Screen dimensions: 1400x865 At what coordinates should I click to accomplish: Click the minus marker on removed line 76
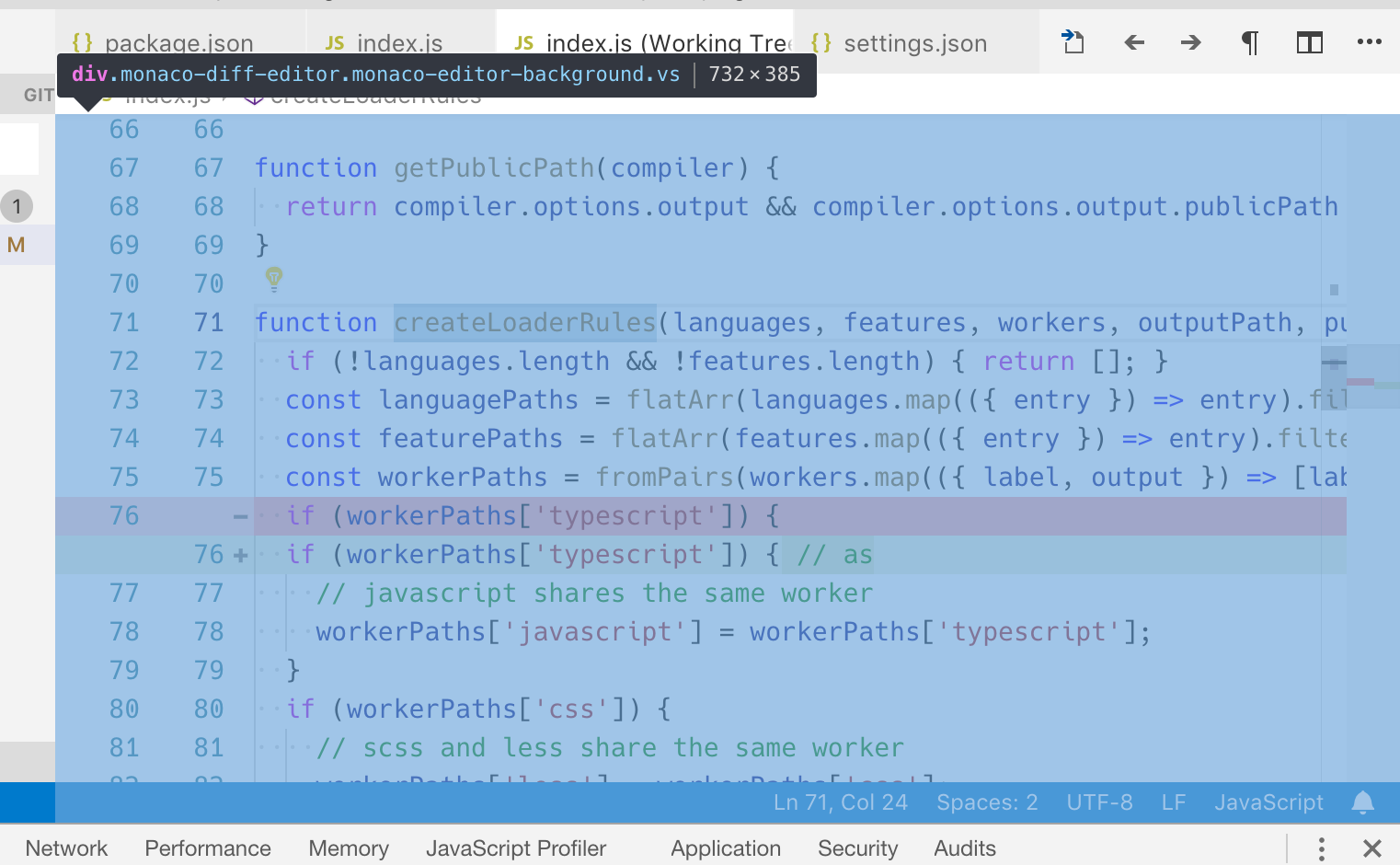tap(241, 516)
